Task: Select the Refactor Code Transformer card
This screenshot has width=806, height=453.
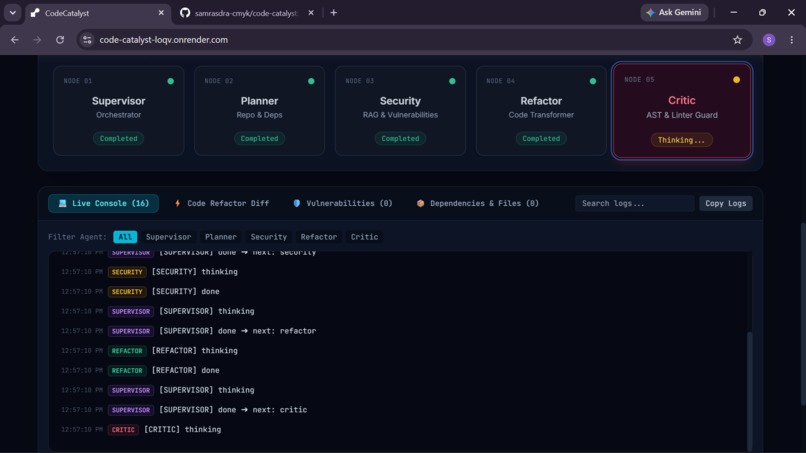Action: (541, 111)
